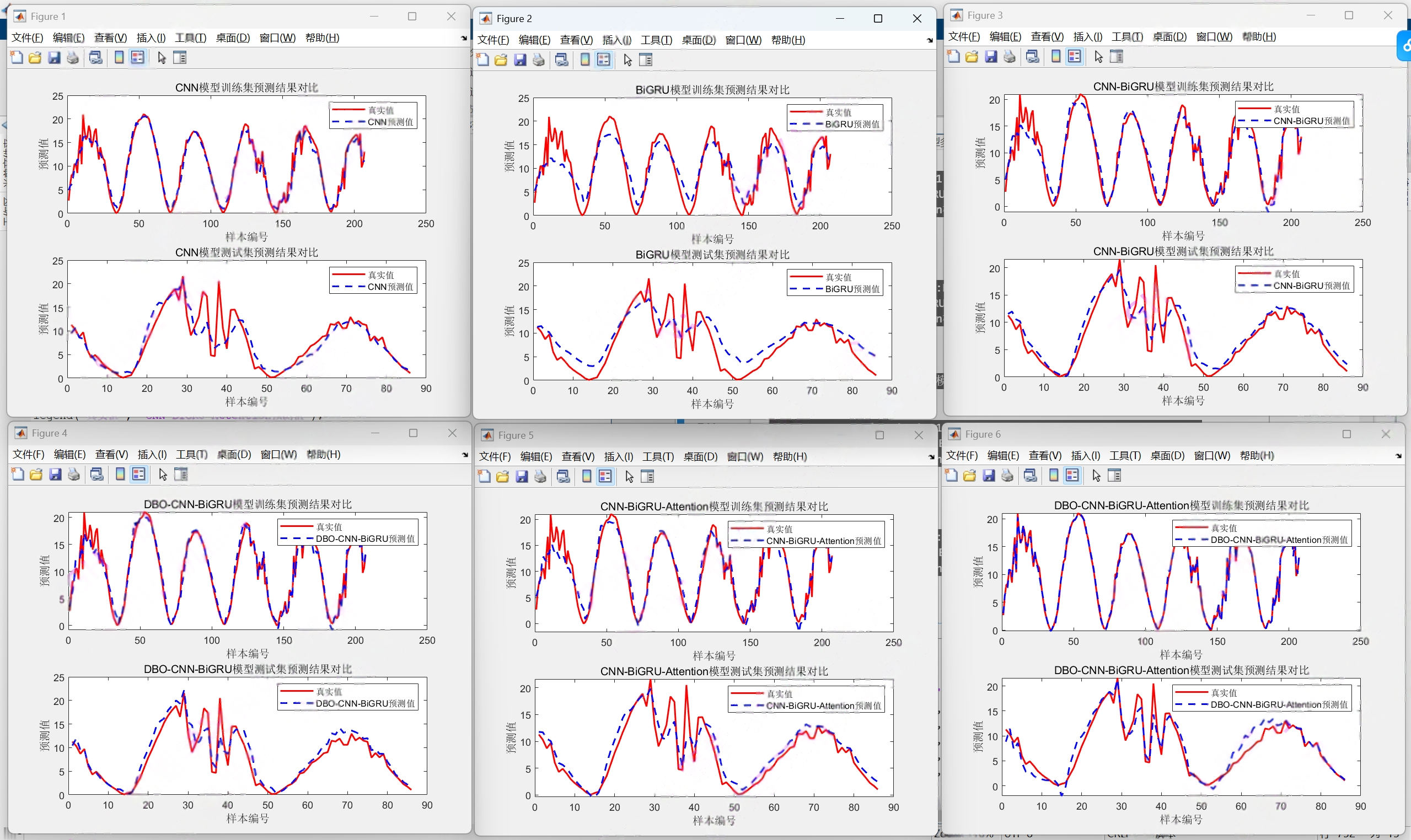Toggle Insert Legend in Figure 1 toolbar
This screenshot has width=1411, height=840.
138,58
